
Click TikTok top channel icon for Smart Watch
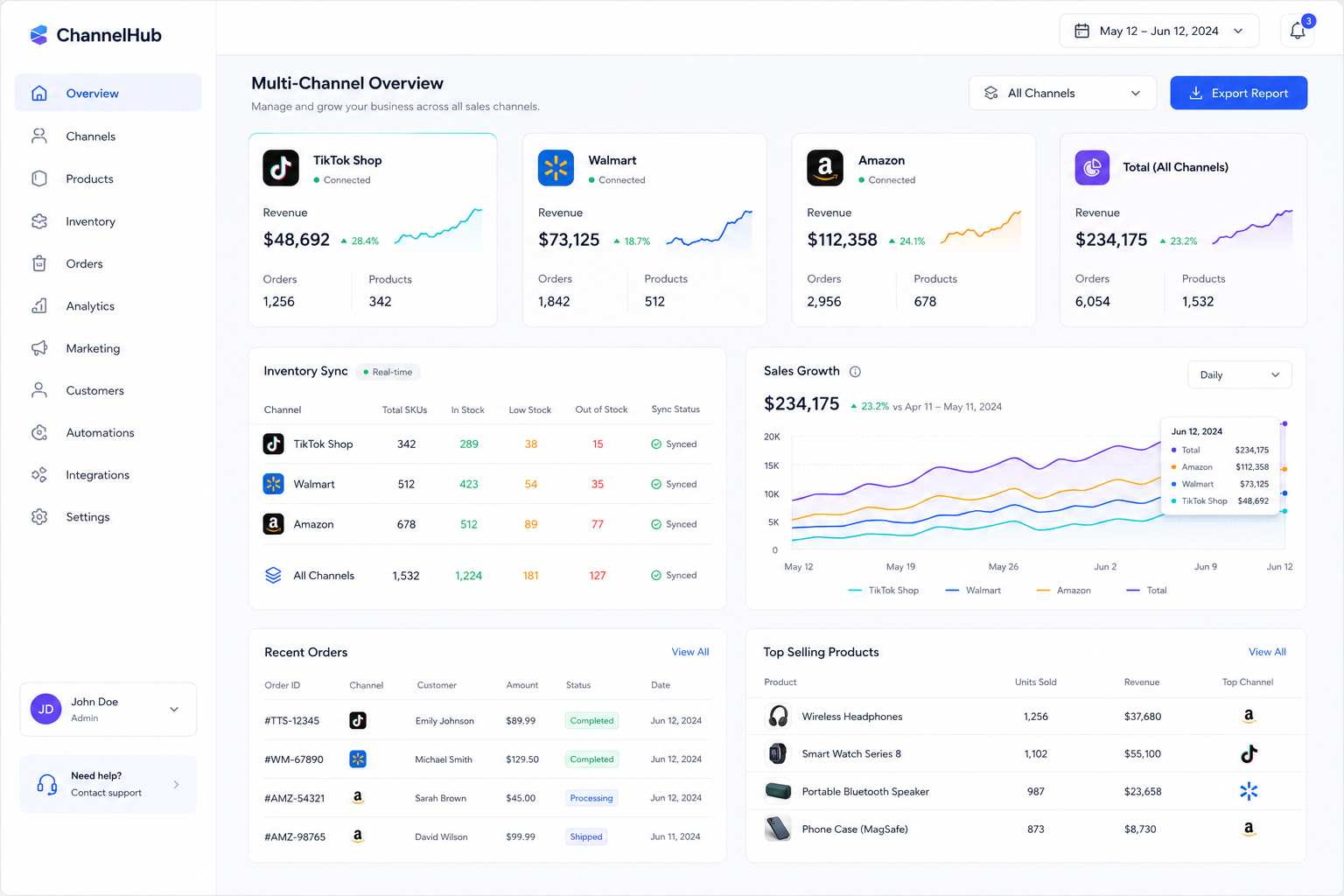1249,753
